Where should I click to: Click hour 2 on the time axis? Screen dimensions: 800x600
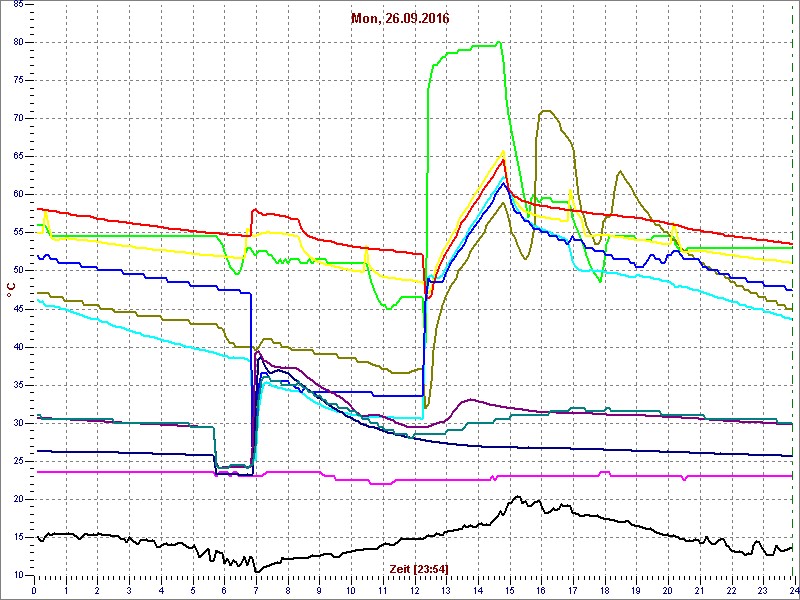pos(97,590)
